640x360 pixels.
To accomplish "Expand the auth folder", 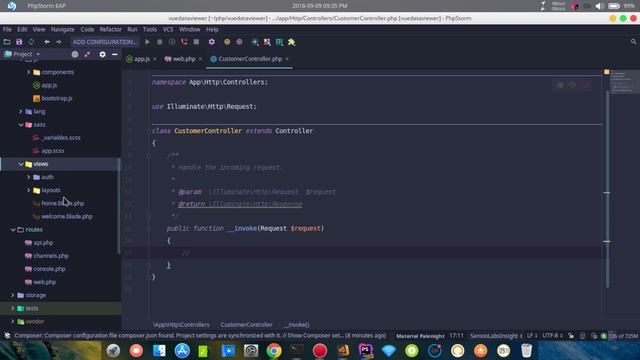I will click(29, 177).
